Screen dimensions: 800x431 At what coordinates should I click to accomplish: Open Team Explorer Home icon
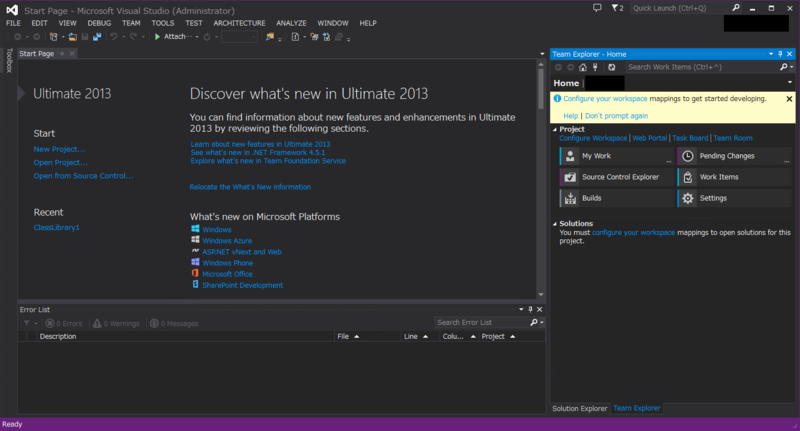point(583,67)
